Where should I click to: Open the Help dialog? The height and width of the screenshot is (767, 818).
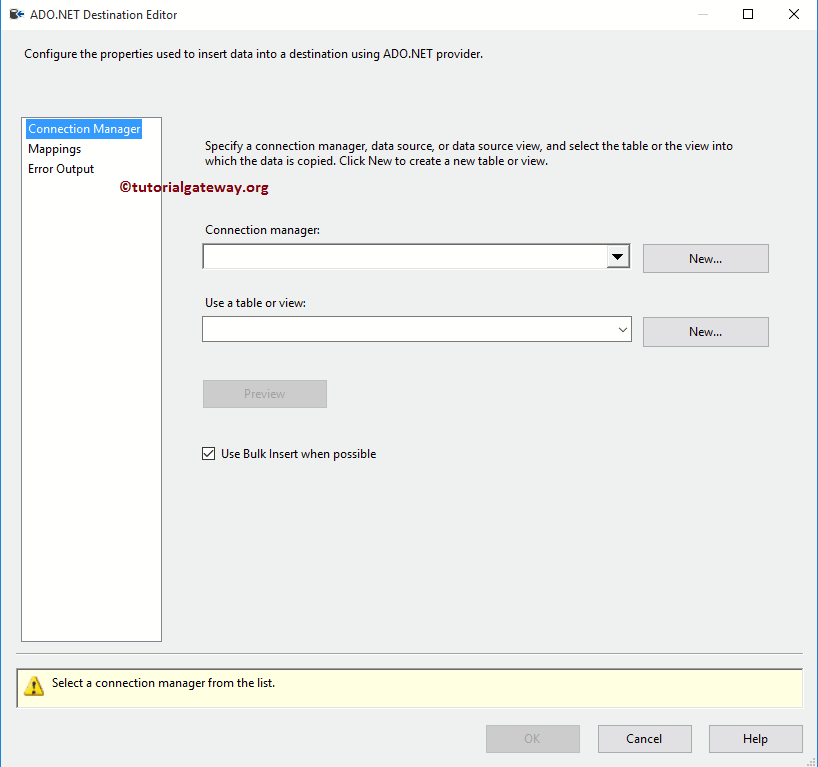(755, 738)
